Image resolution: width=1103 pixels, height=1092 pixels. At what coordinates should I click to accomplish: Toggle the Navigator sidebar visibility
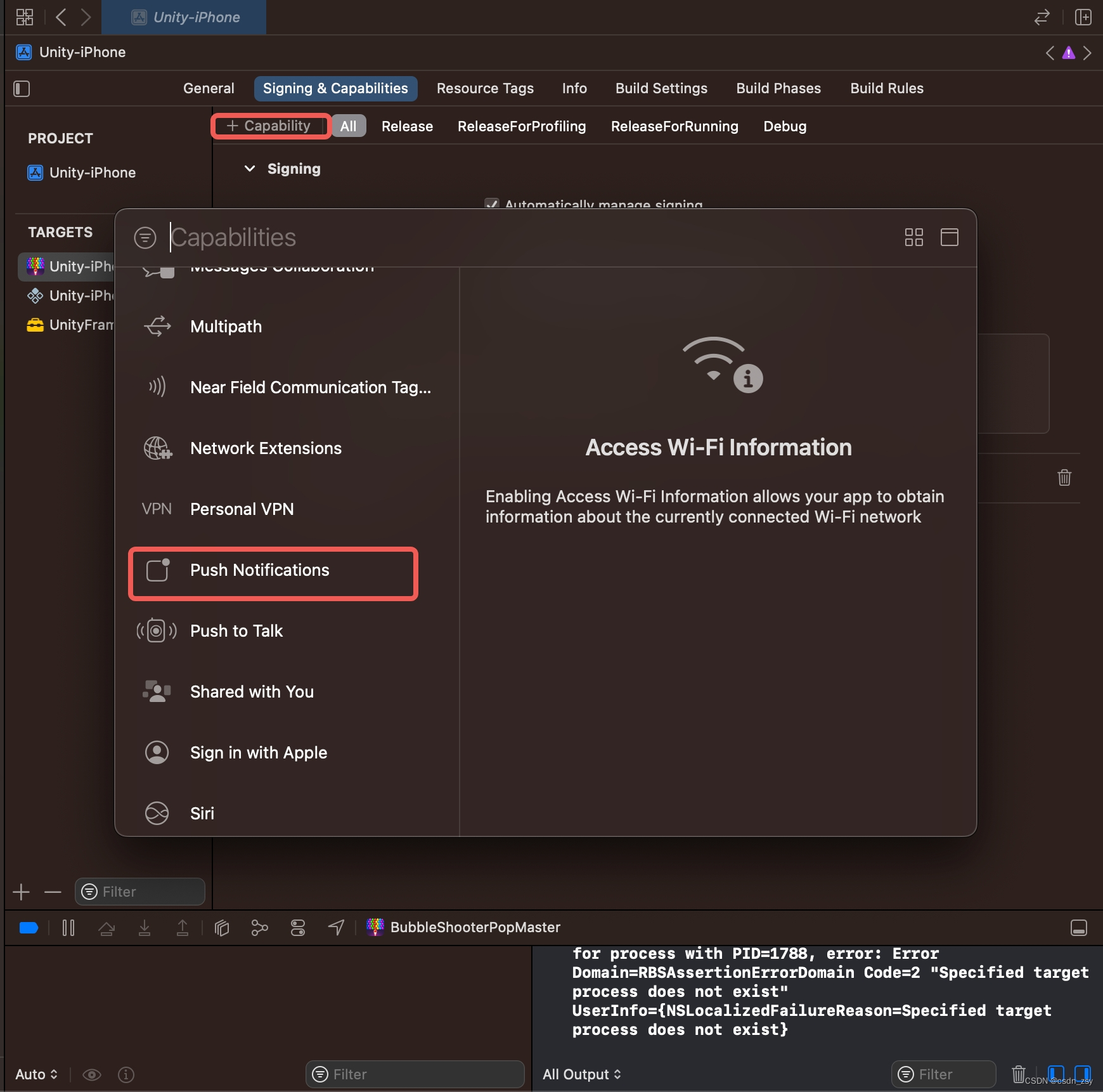point(21,88)
